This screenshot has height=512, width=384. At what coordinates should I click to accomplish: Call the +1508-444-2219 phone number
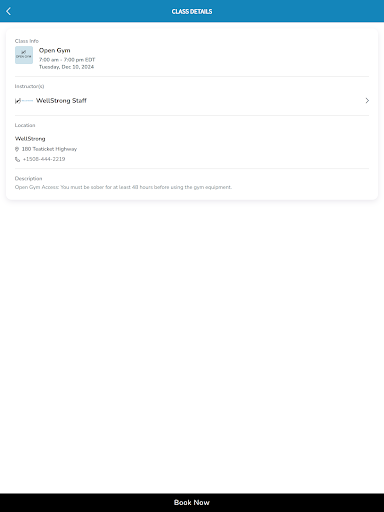point(44,159)
